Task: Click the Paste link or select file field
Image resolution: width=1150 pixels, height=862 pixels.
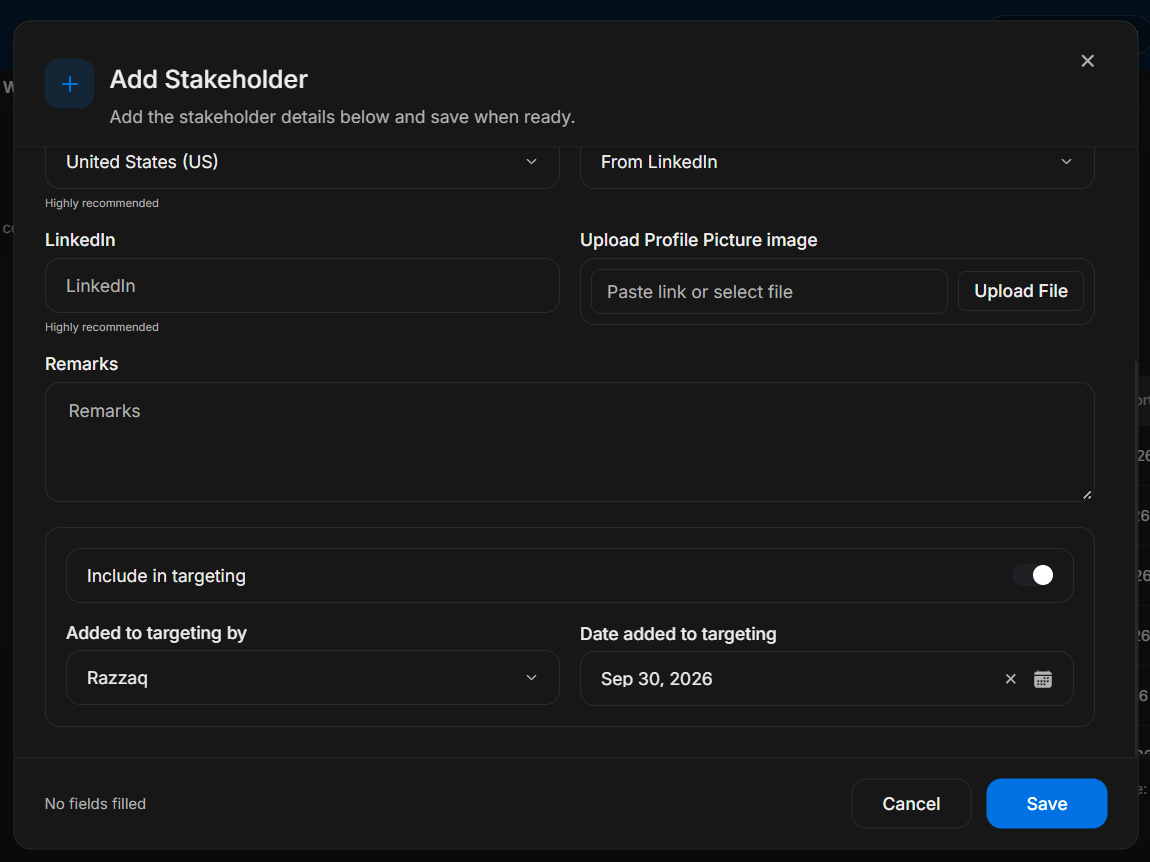Action: click(x=769, y=291)
